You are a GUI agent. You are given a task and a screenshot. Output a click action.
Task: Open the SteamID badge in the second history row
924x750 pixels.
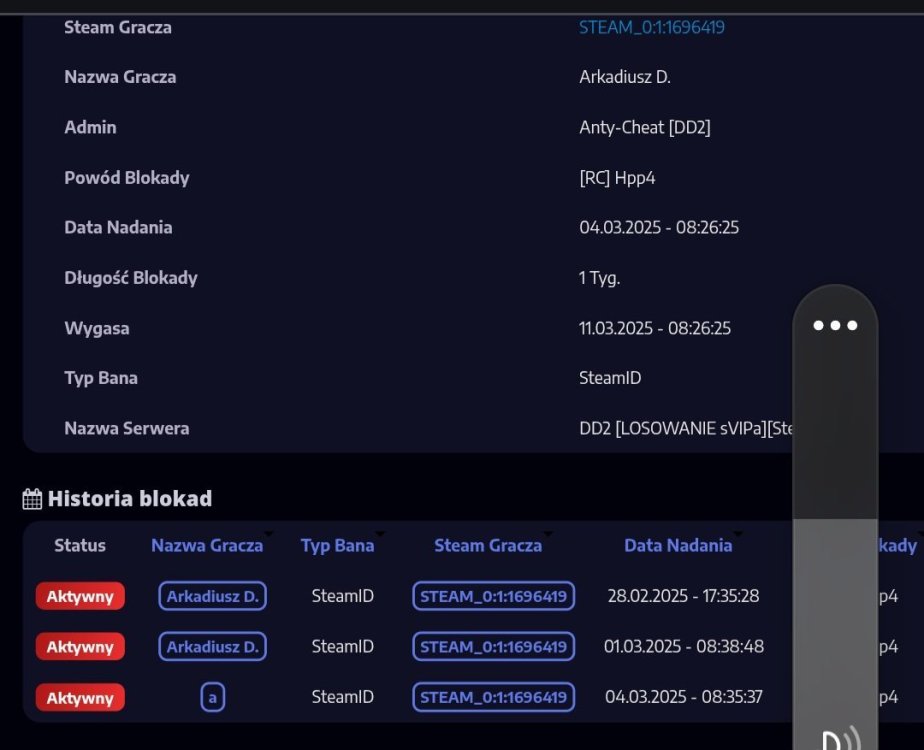(x=493, y=646)
